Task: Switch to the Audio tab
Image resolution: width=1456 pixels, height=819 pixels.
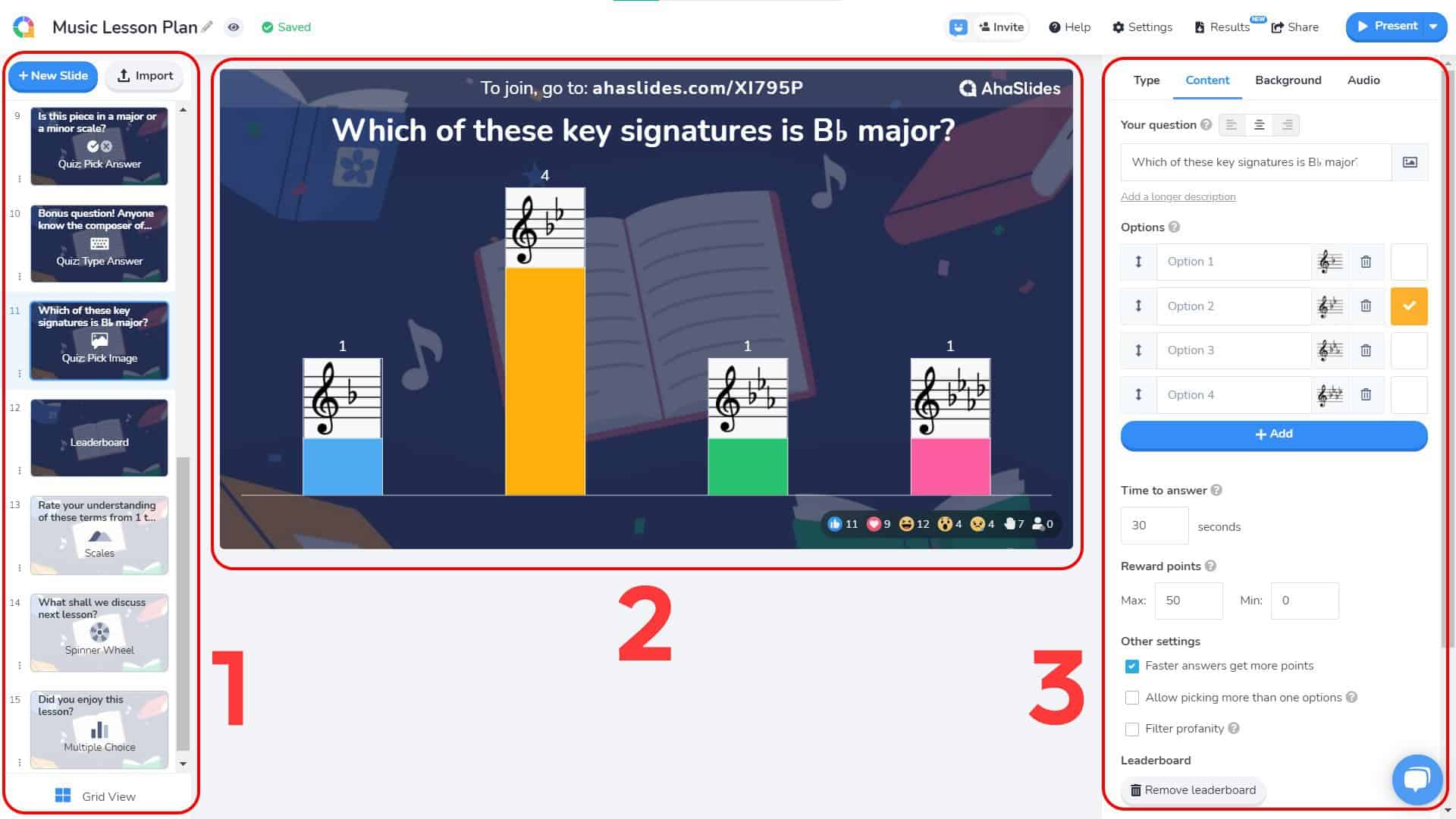Action: pos(1362,80)
